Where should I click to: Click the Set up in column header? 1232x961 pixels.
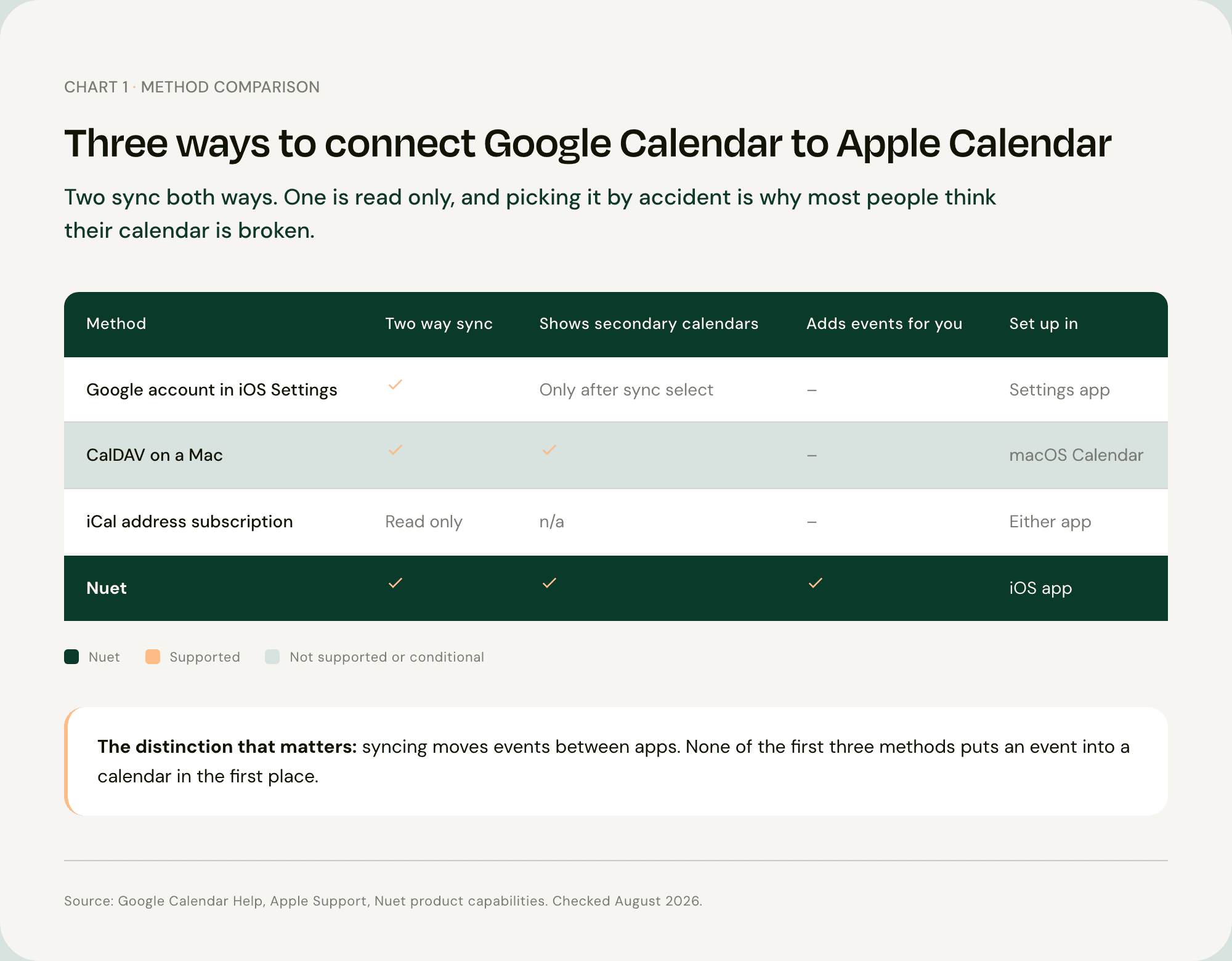(x=1044, y=323)
